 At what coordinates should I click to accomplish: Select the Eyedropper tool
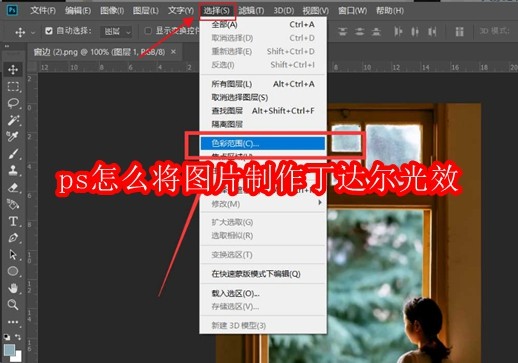[13, 137]
